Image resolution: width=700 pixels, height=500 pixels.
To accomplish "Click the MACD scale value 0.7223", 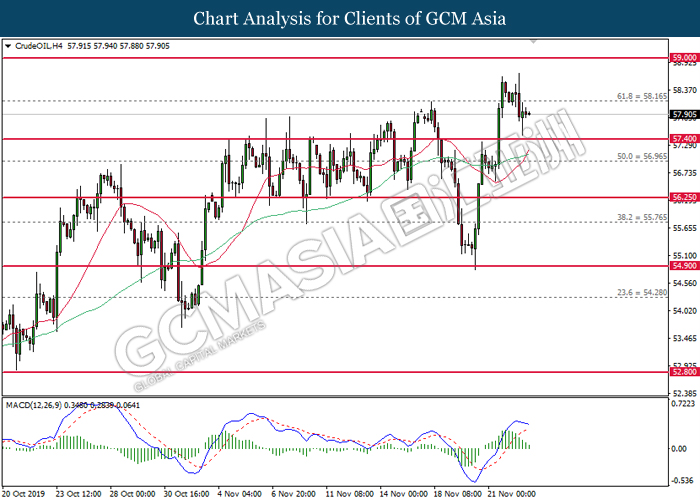I will tap(684, 404).
